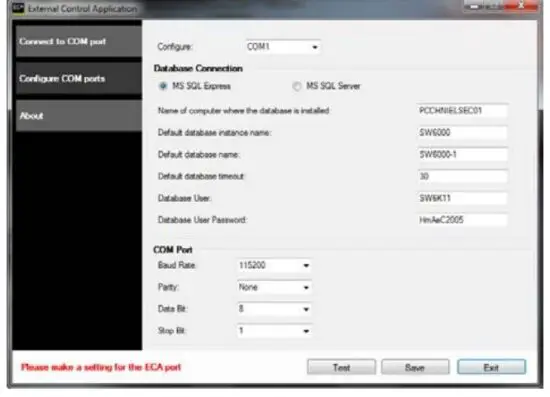Open the About page
550x397 pixels.
click(x=79, y=116)
